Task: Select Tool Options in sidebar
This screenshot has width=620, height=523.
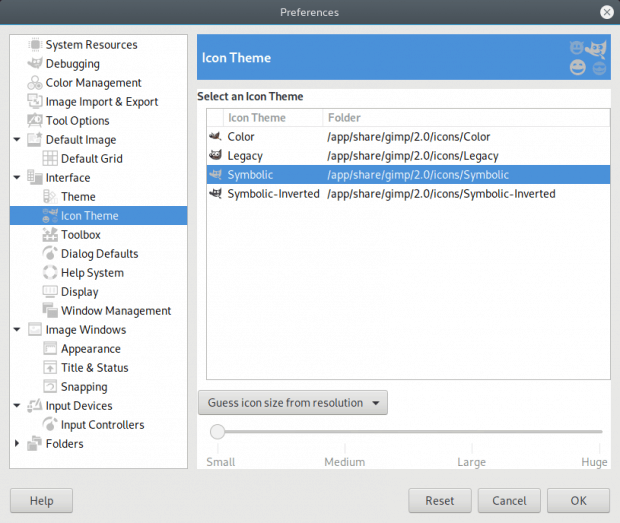Action: pyautogui.click(x=78, y=121)
